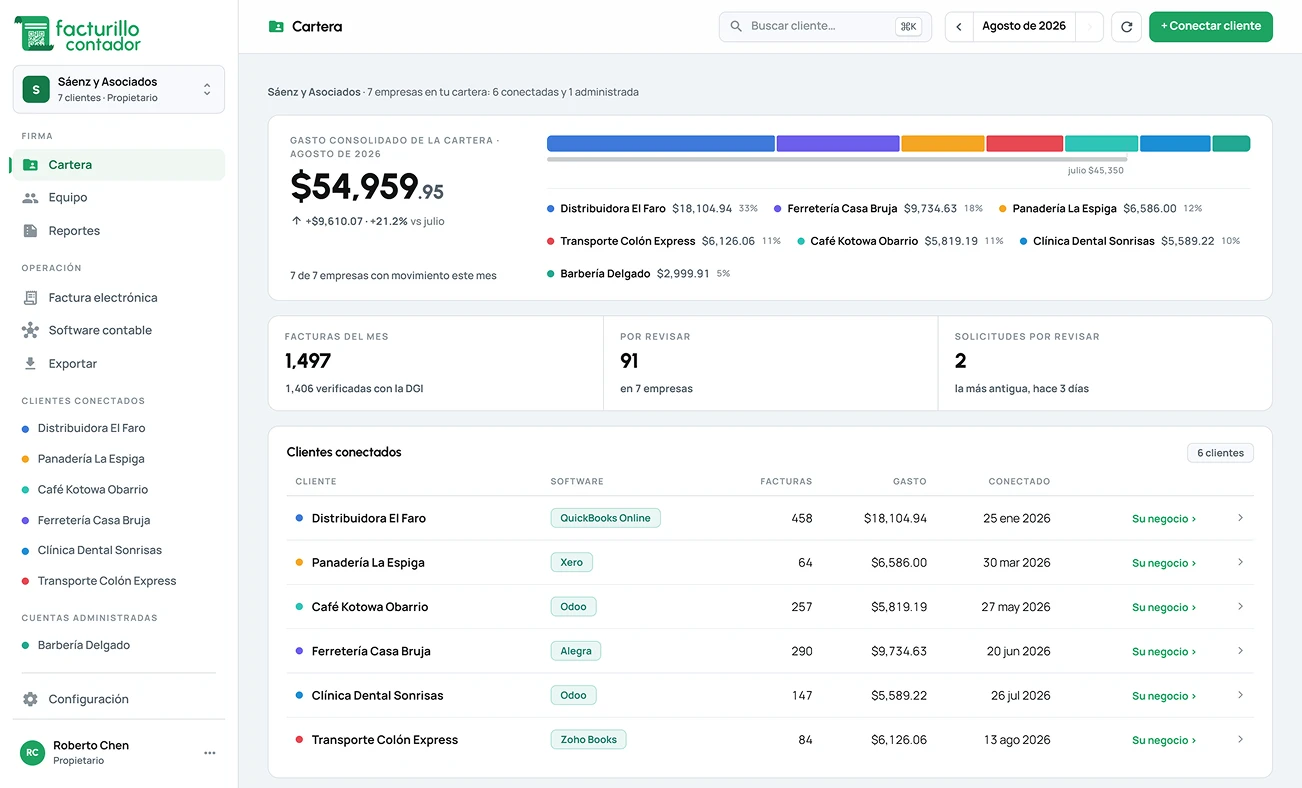Expand the Clínica Dental Sonrisas row chevron
The height and width of the screenshot is (788, 1302).
(x=1240, y=695)
